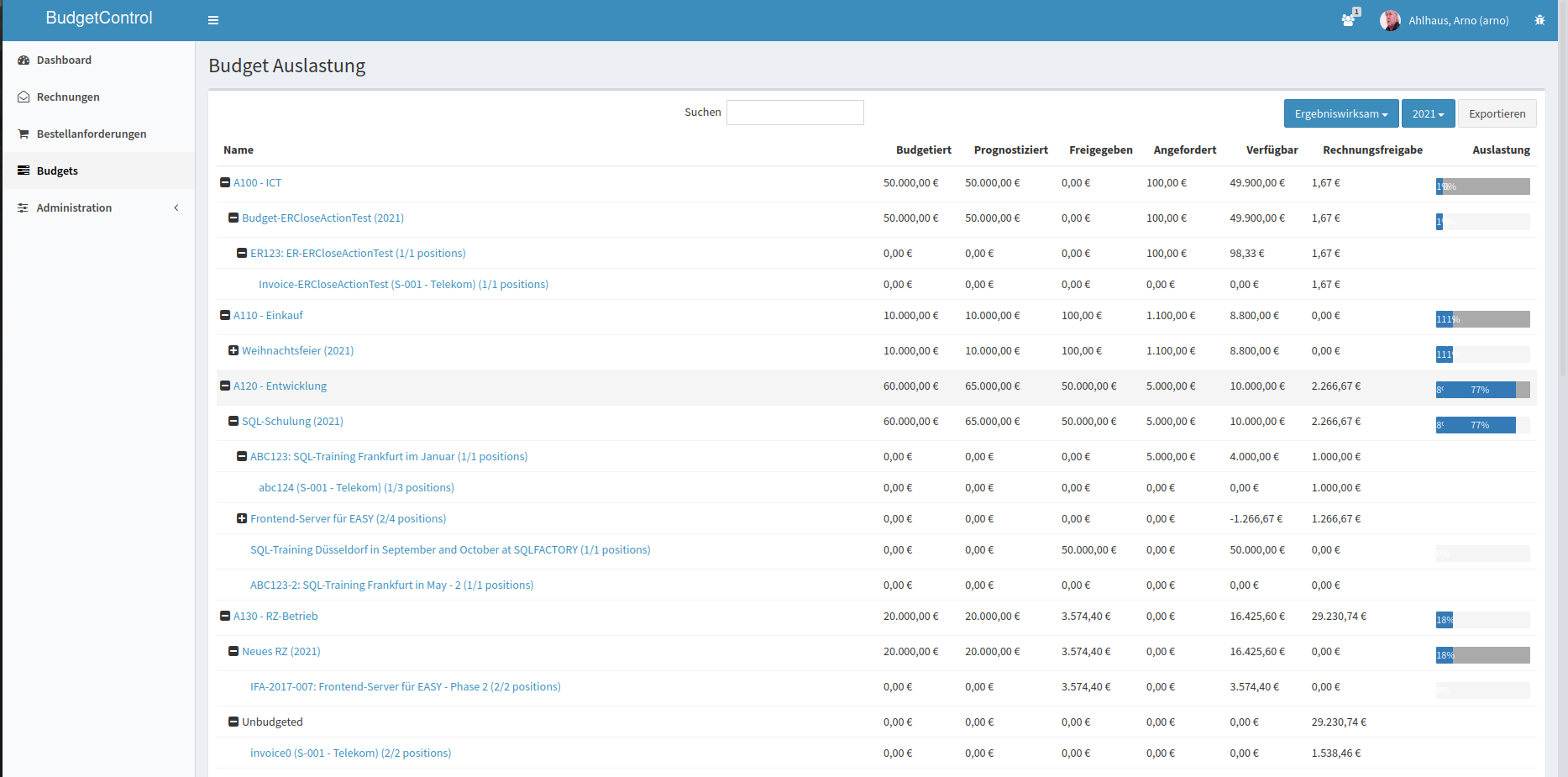Open ABC123-2: SQL-Training Frankfurt in May link
Viewport: 1568px width, 777px height.
391,585
